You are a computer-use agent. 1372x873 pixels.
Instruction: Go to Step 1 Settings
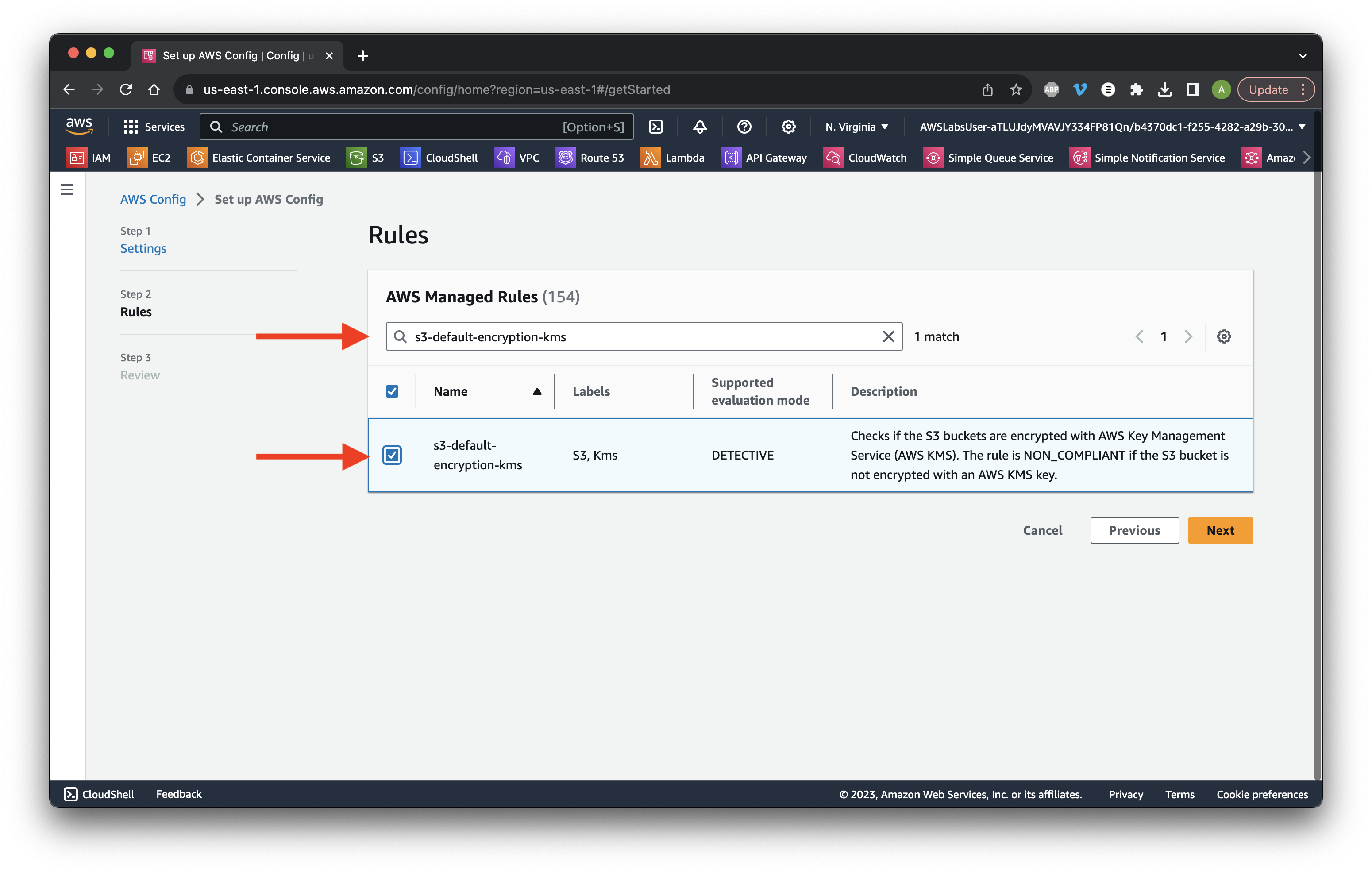pyautogui.click(x=143, y=248)
